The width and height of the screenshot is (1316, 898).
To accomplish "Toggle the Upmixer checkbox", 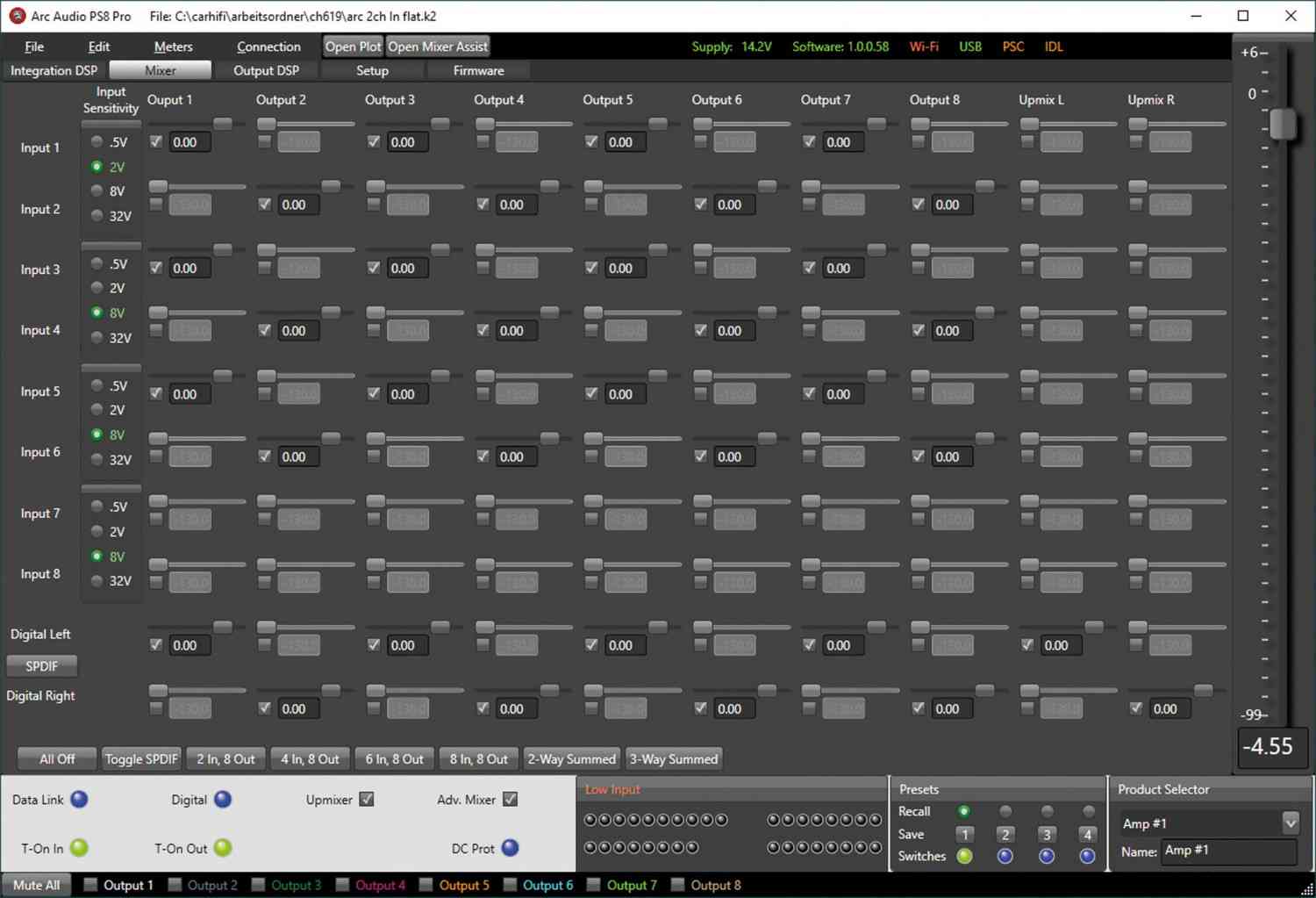I will click(367, 799).
